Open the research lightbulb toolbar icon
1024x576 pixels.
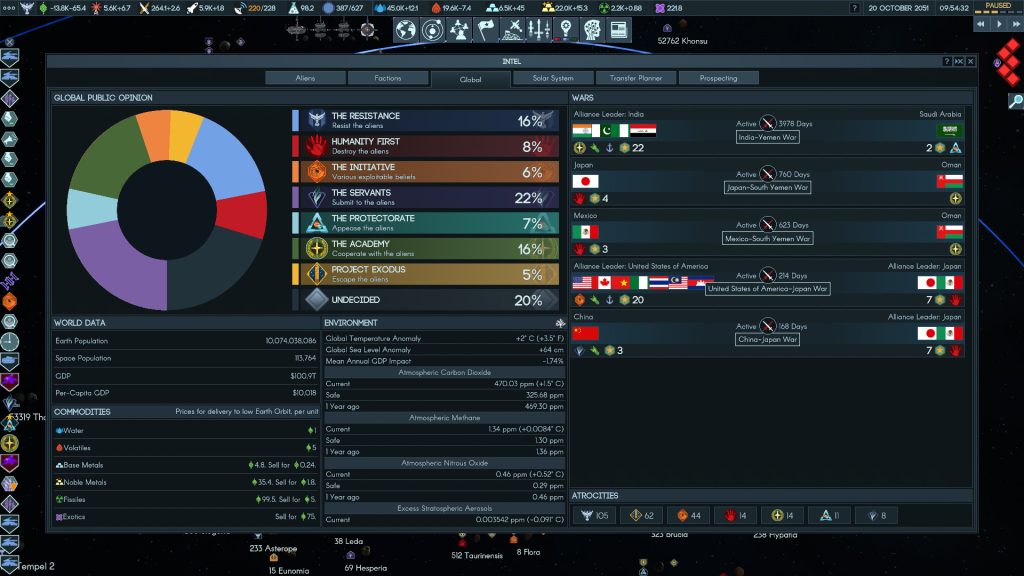(566, 30)
